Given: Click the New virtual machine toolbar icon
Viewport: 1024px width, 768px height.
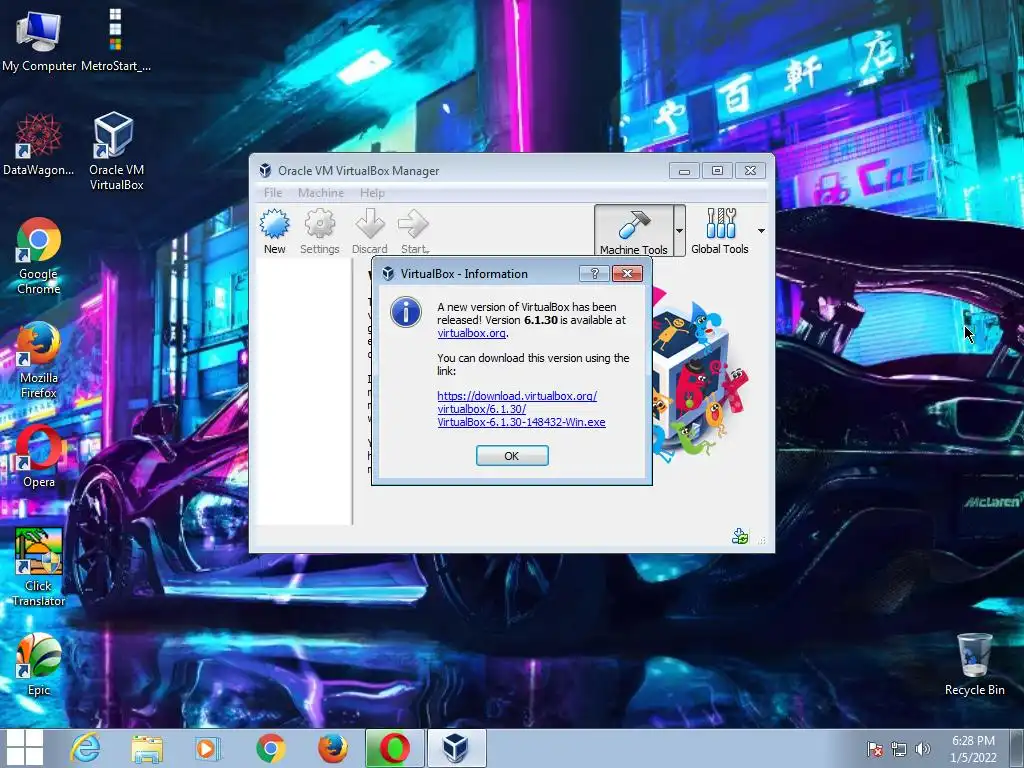Looking at the screenshot, I should [274, 231].
